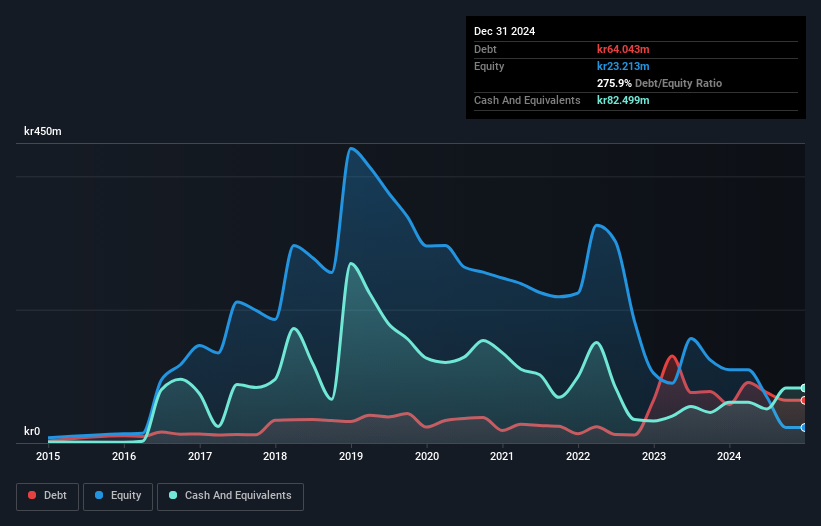Click the Debt end-point marker on chart
This screenshot has width=821, height=526.
tap(803, 400)
